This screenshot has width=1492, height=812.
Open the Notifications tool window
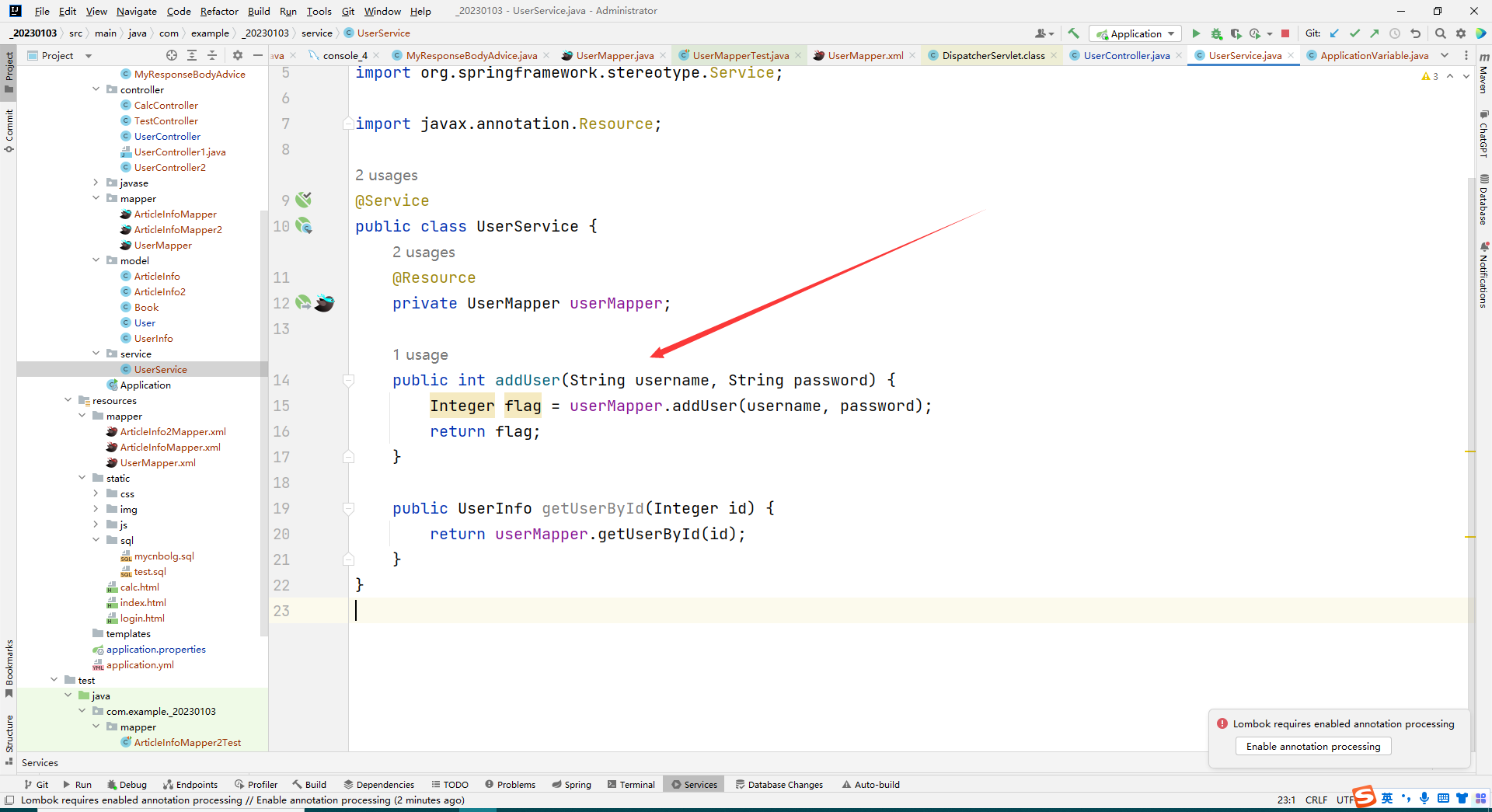click(x=1483, y=275)
